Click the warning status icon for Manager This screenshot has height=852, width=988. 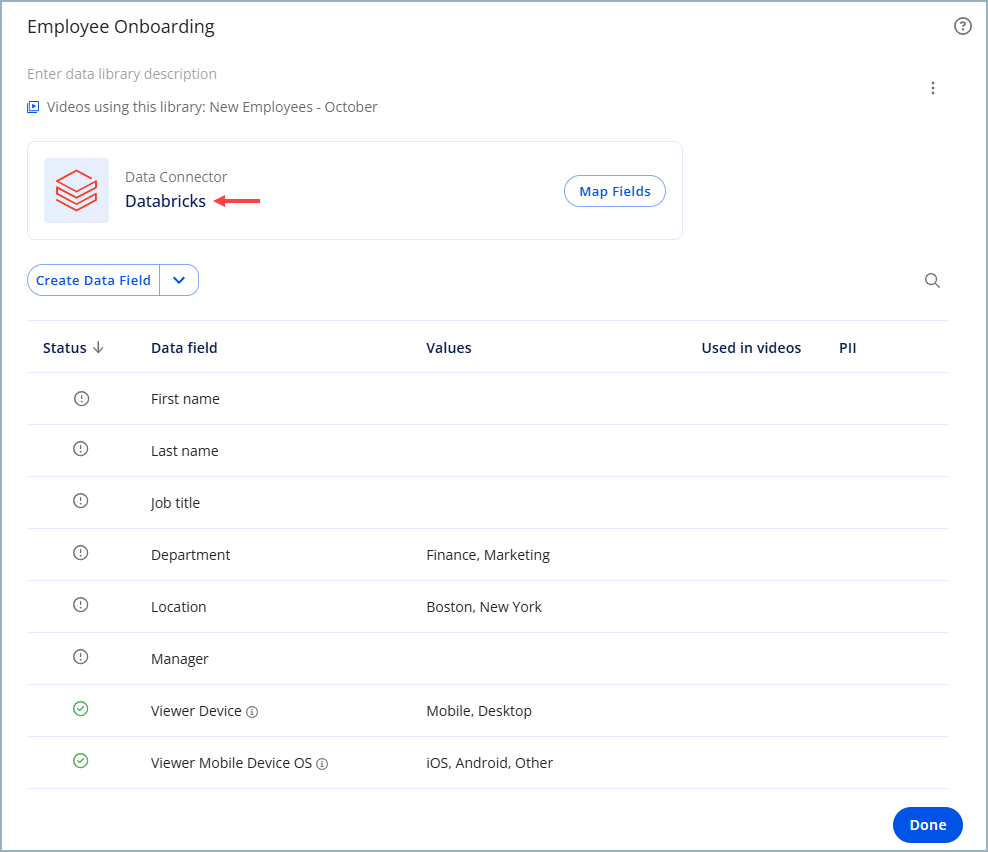click(80, 657)
